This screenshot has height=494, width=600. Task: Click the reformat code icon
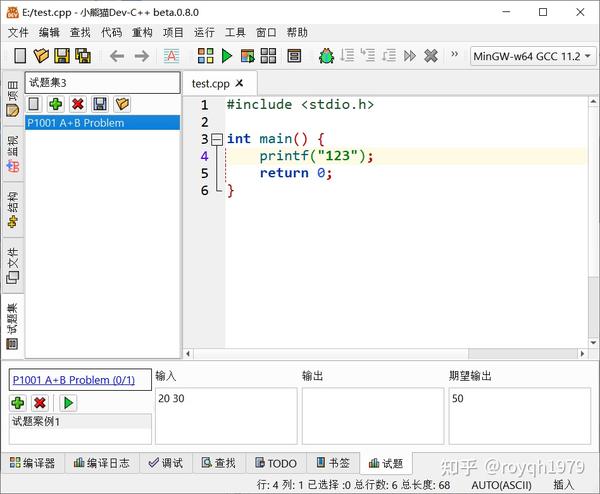coord(171,56)
